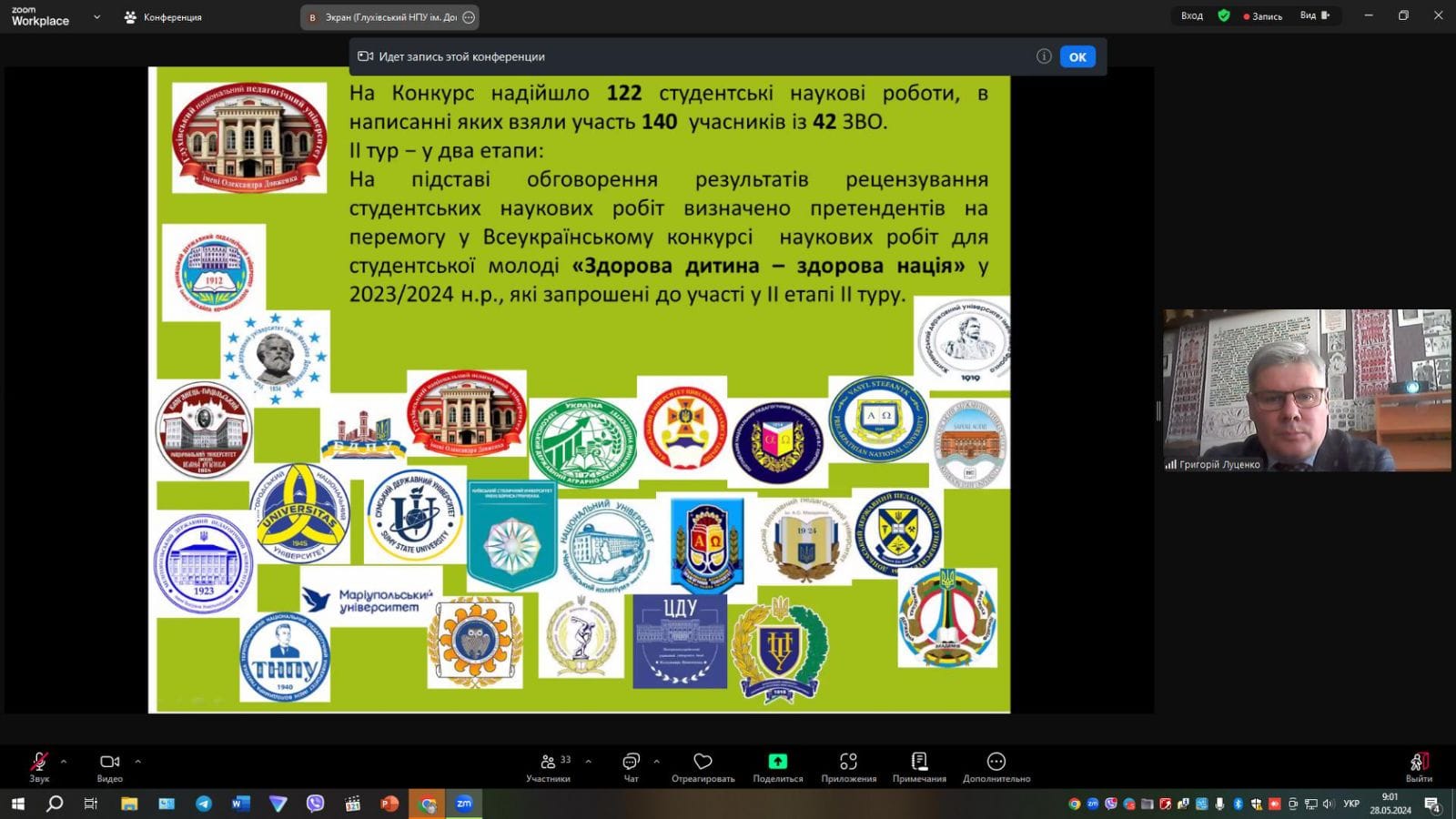Click the tray volume speaker icon
Screen dimensions: 1456x819
point(1329,804)
